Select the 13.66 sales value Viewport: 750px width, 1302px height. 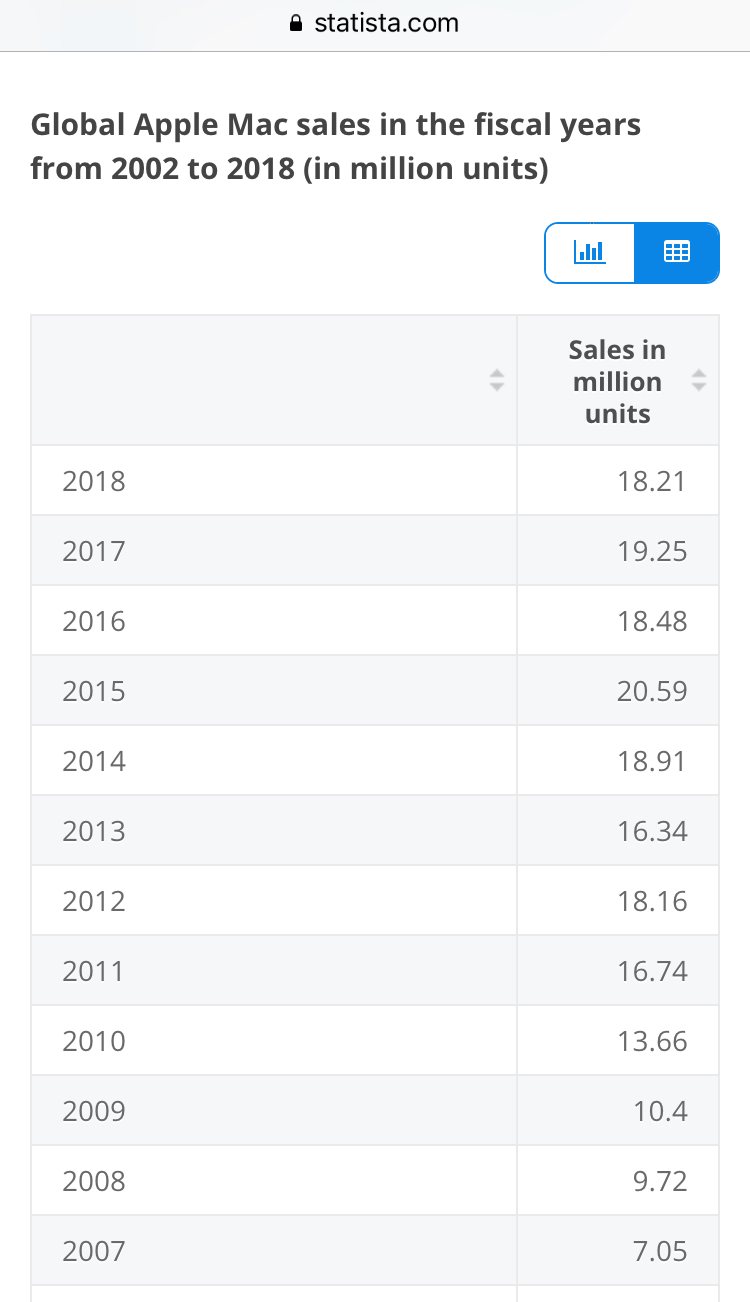[x=652, y=1041]
